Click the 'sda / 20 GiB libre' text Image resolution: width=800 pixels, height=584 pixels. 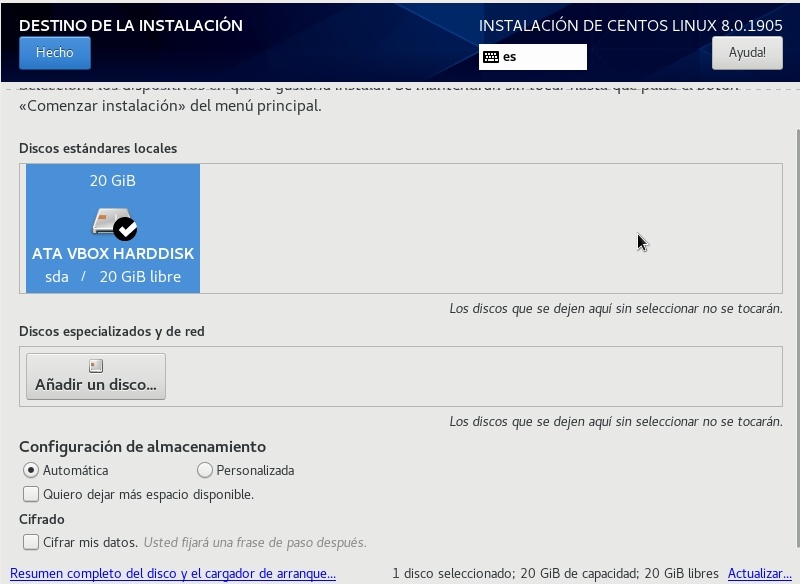pyautogui.click(x=113, y=276)
